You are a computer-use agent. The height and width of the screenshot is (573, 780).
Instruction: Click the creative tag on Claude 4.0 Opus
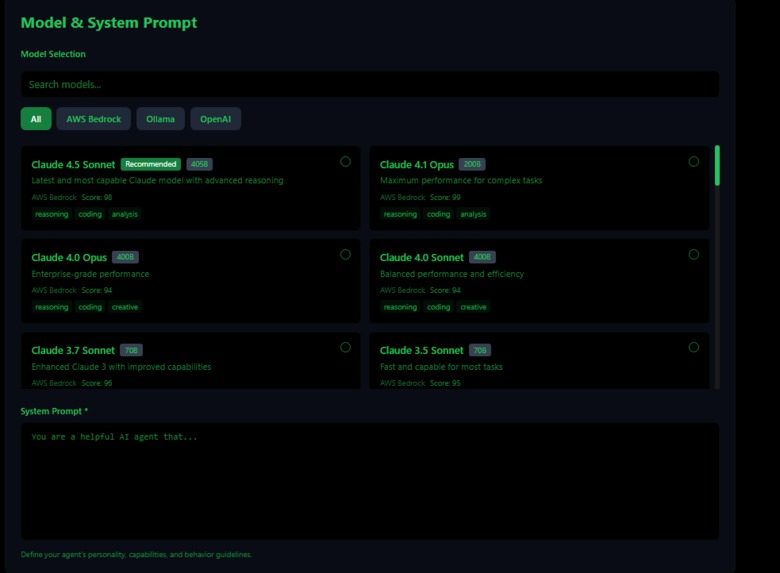(x=125, y=307)
